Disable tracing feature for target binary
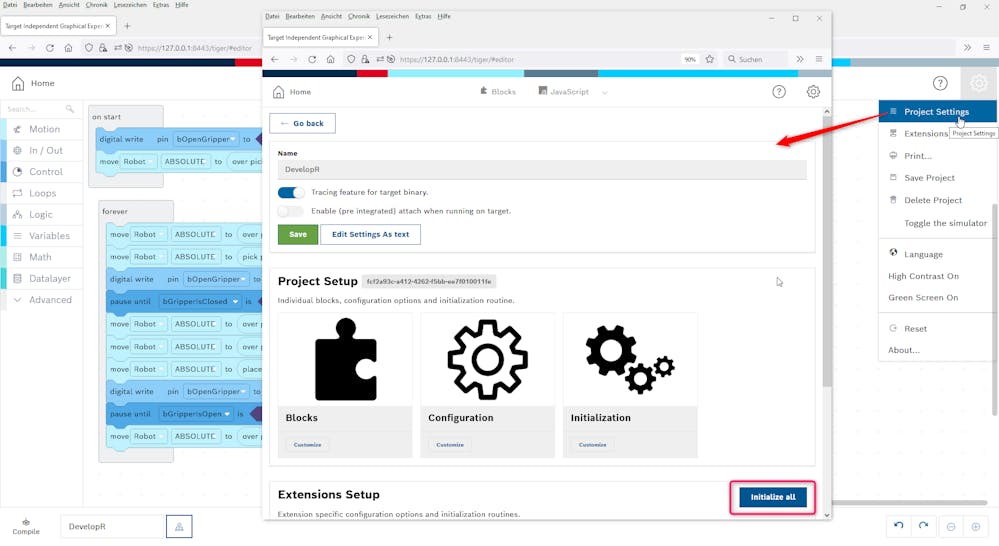Image resolution: width=999 pixels, height=546 pixels. pyautogui.click(x=291, y=192)
